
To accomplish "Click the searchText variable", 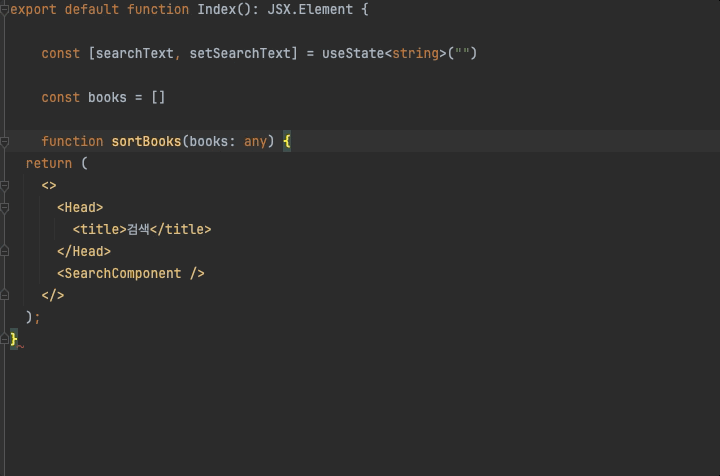I will pyautogui.click(x=135, y=54).
